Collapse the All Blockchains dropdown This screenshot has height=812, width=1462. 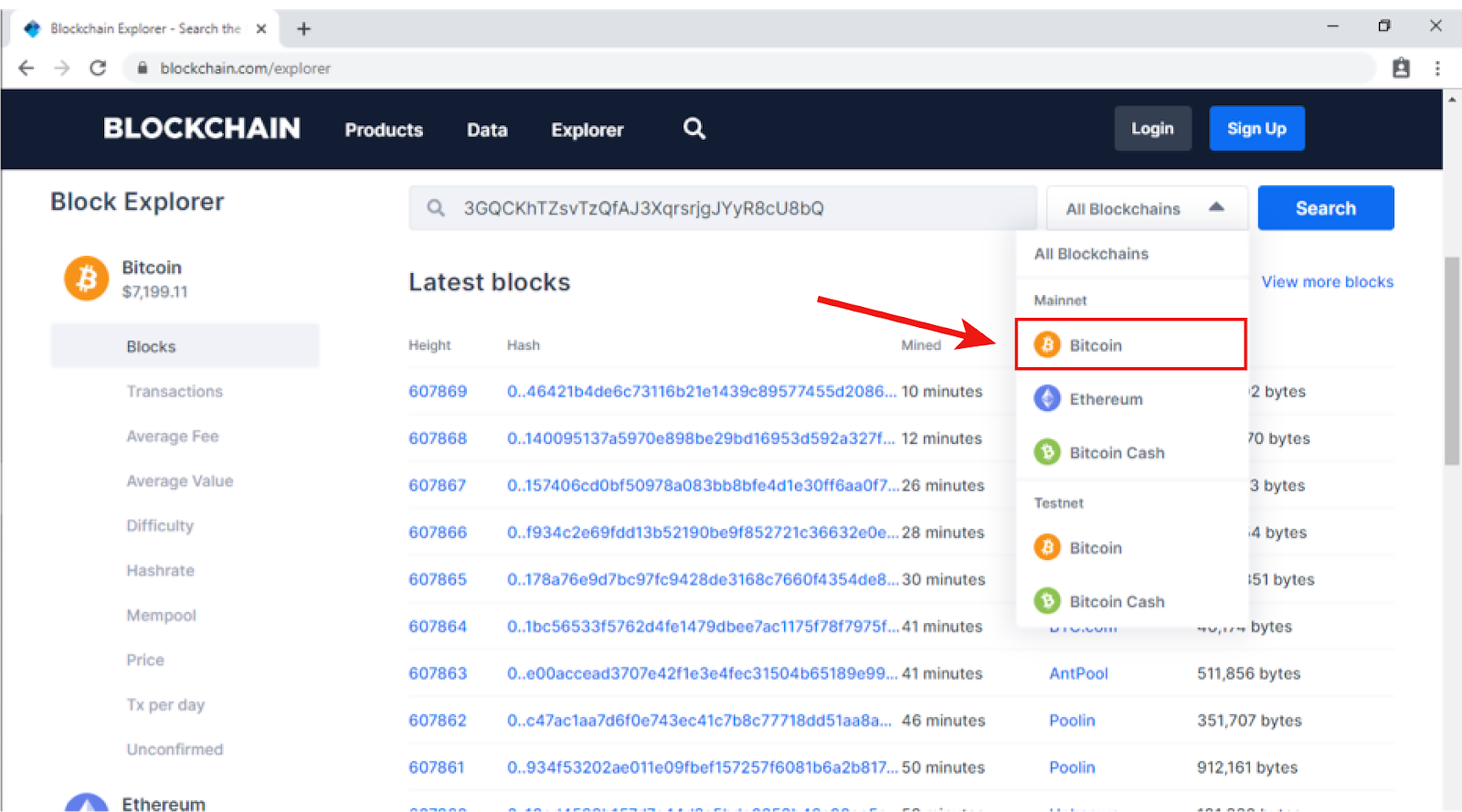pyautogui.click(x=1147, y=208)
